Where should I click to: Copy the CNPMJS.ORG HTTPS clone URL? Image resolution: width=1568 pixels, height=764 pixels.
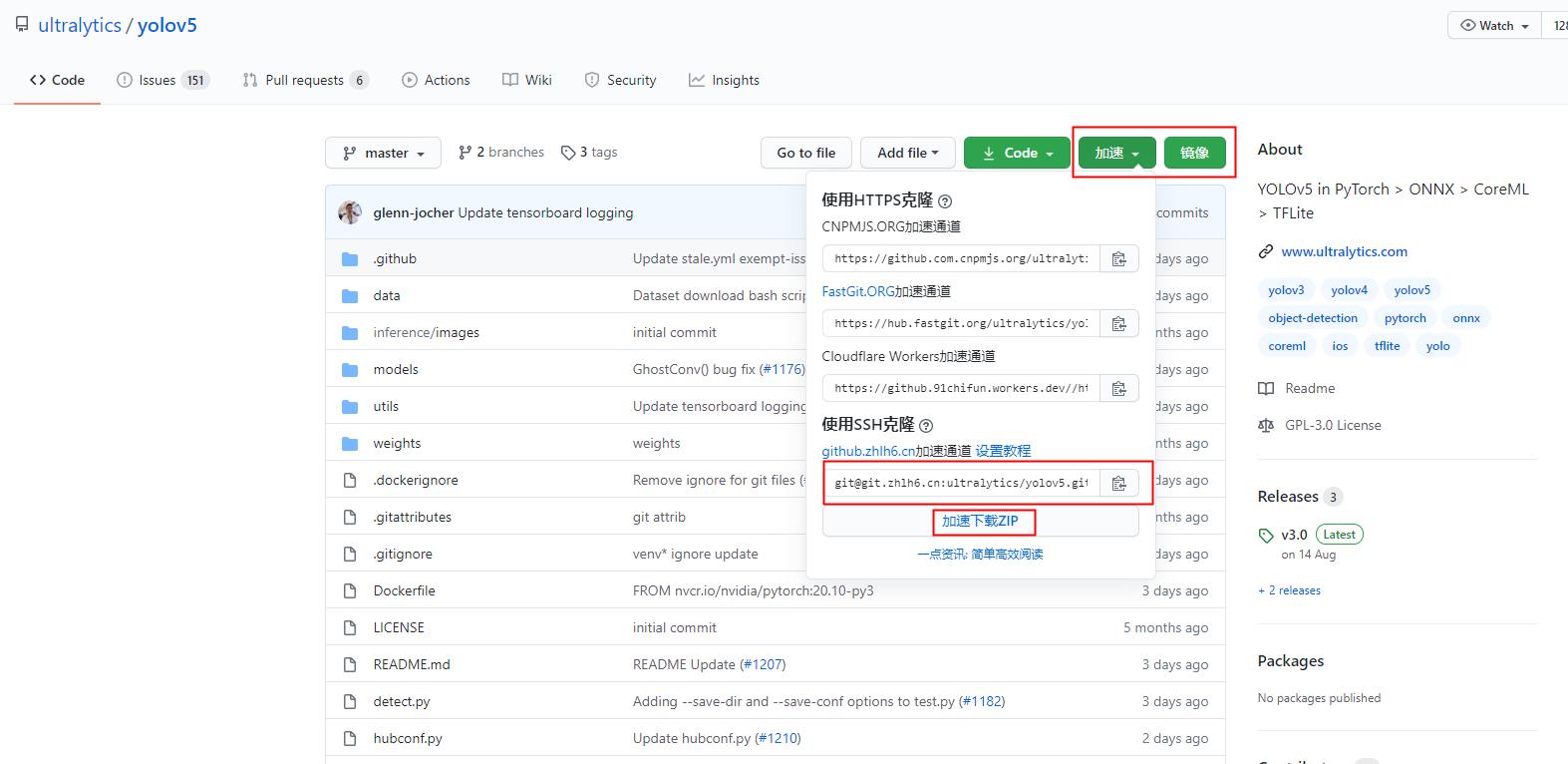click(x=1118, y=258)
